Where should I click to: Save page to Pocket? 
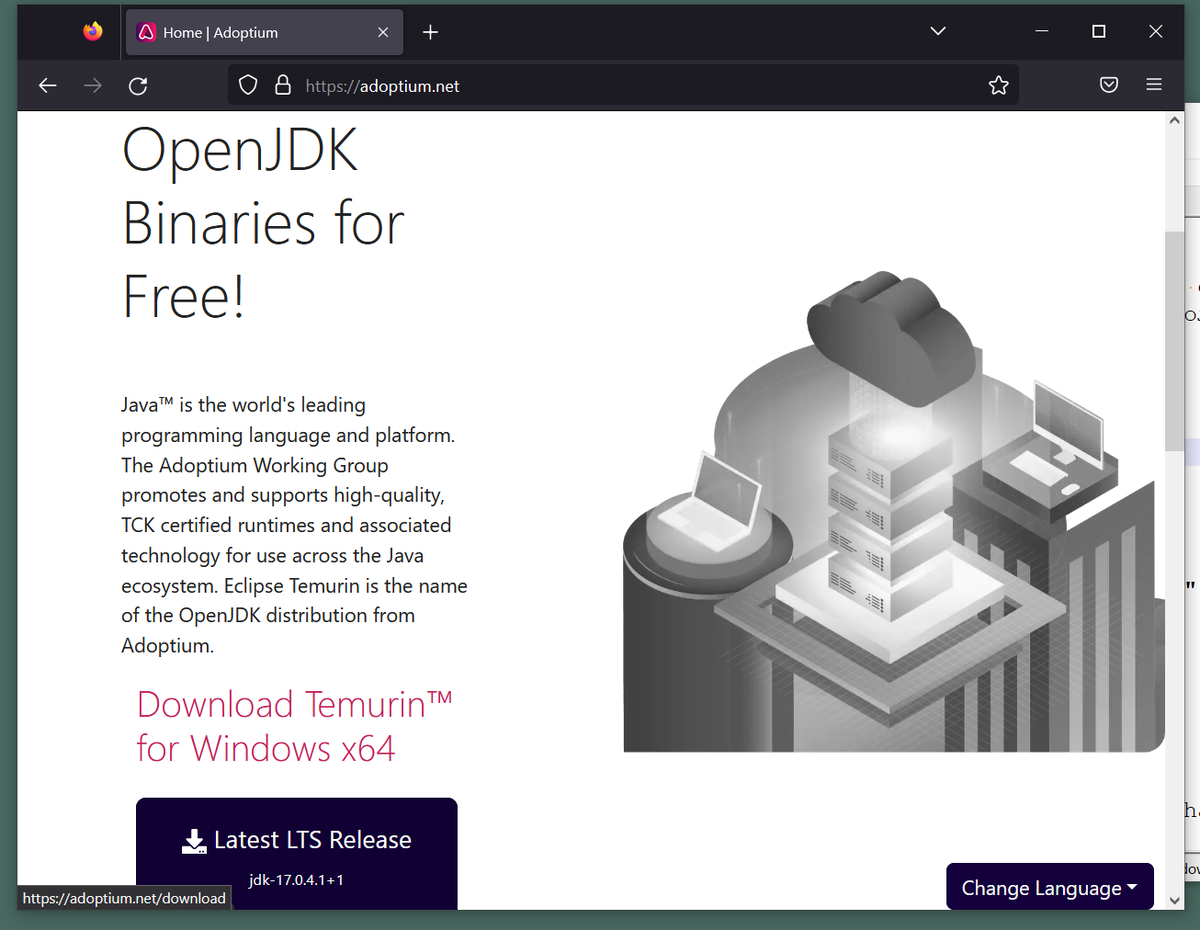point(1109,86)
